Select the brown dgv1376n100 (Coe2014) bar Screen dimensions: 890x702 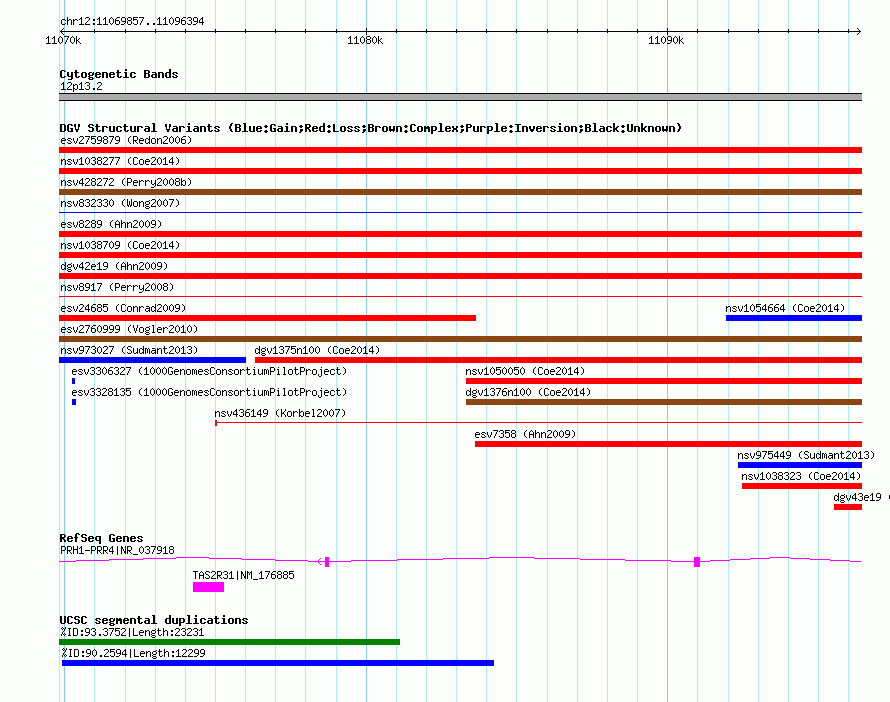[x=663, y=402]
